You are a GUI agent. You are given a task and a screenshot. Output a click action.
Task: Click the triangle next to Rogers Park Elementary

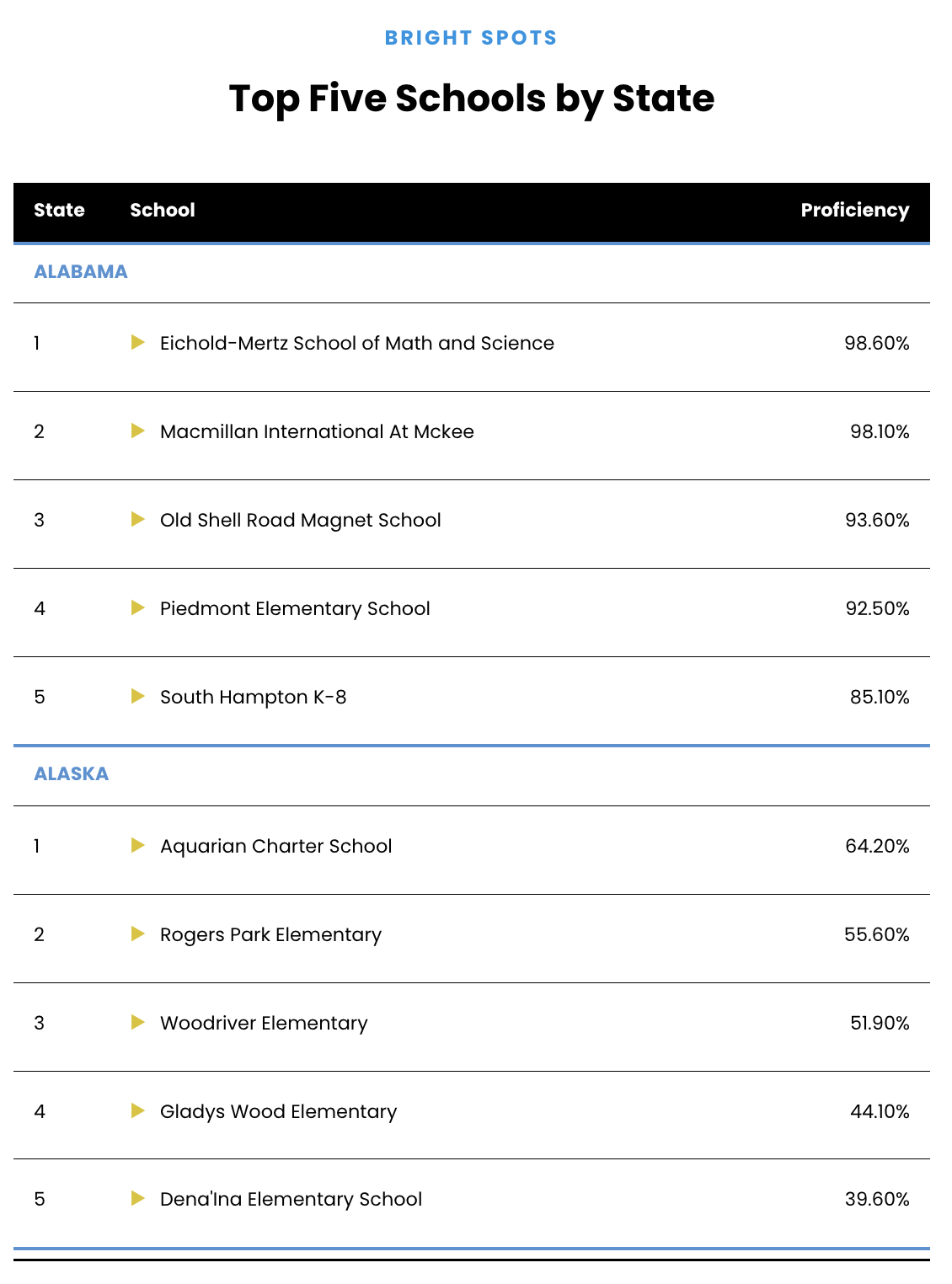[138, 934]
